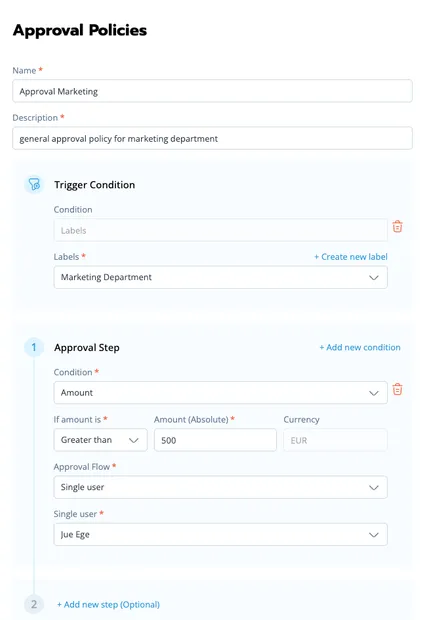
Task: Open the Amount condition dropdown
Action: [x=220, y=393]
